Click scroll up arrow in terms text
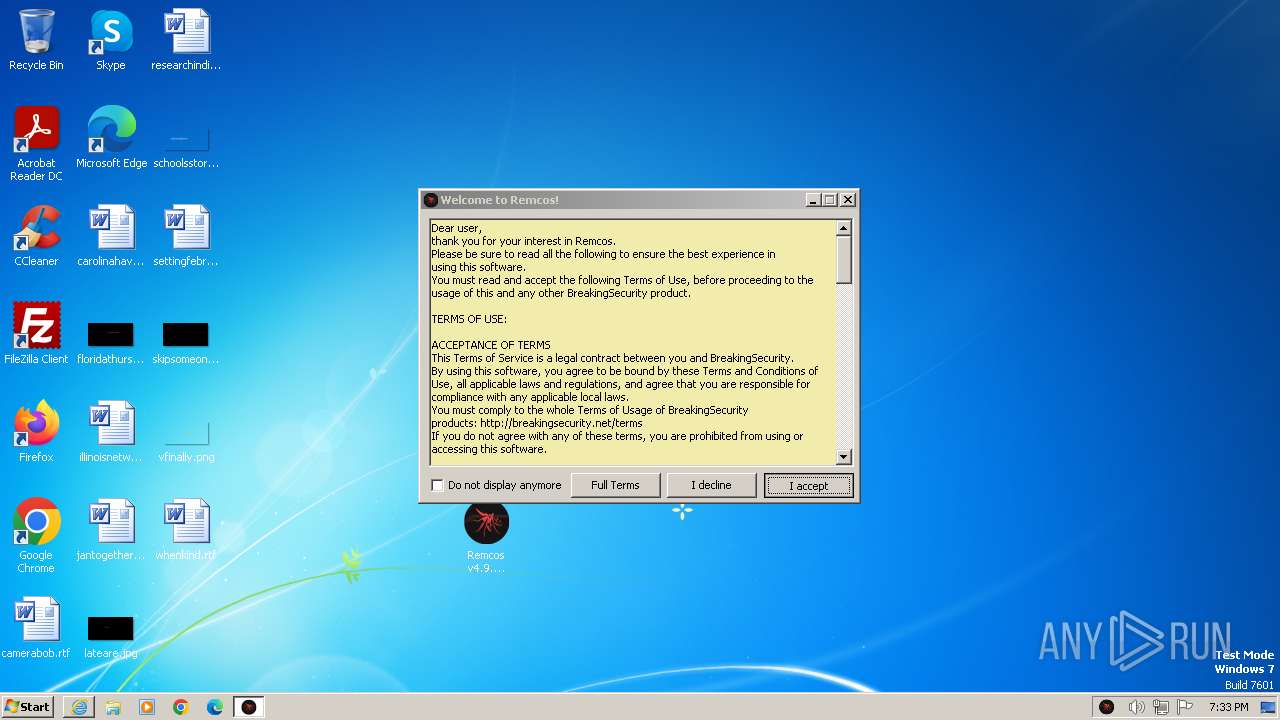Viewport: 1280px width, 720px height. (843, 228)
